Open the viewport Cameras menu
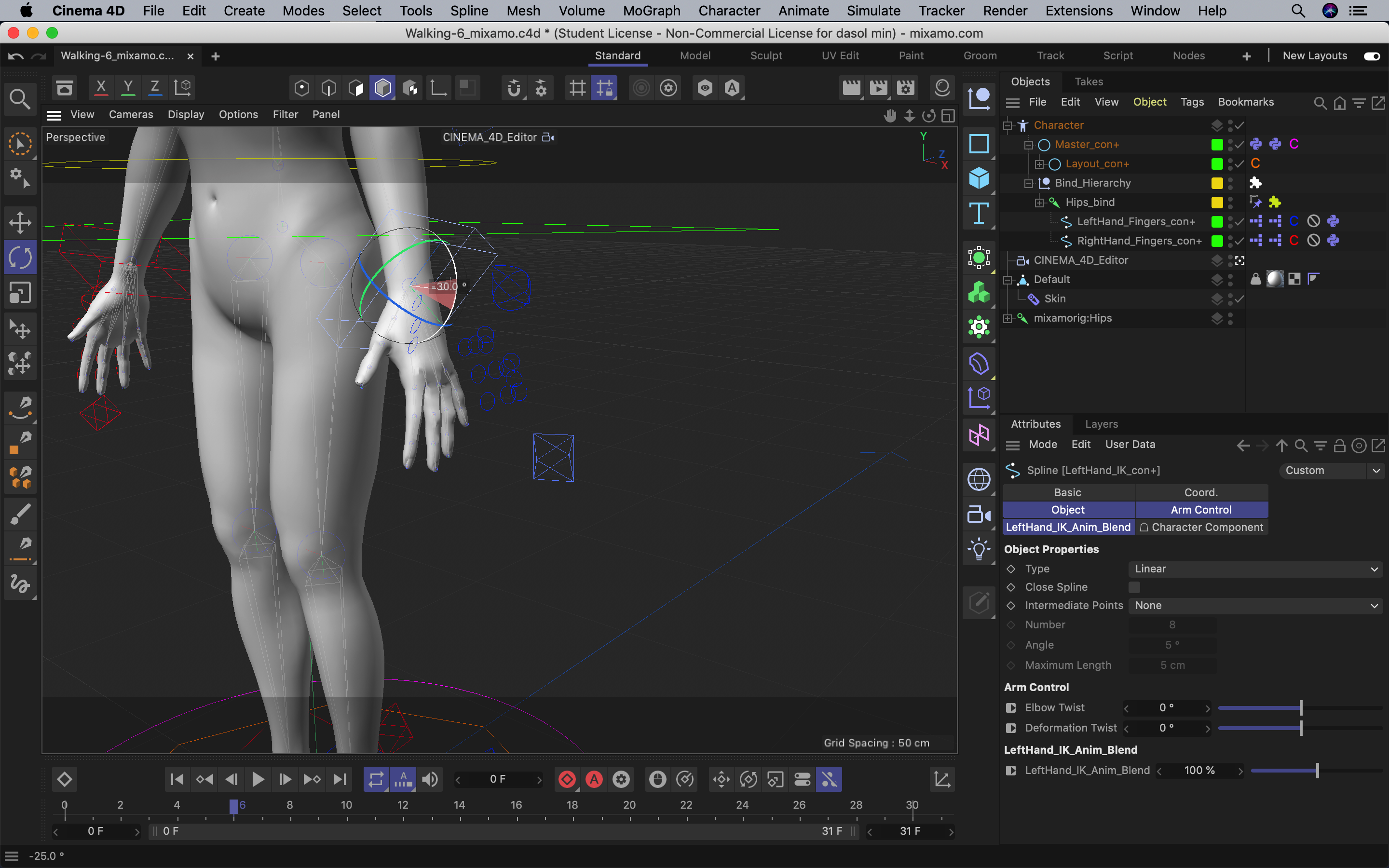Image resolution: width=1389 pixels, height=868 pixels. (131, 114)
